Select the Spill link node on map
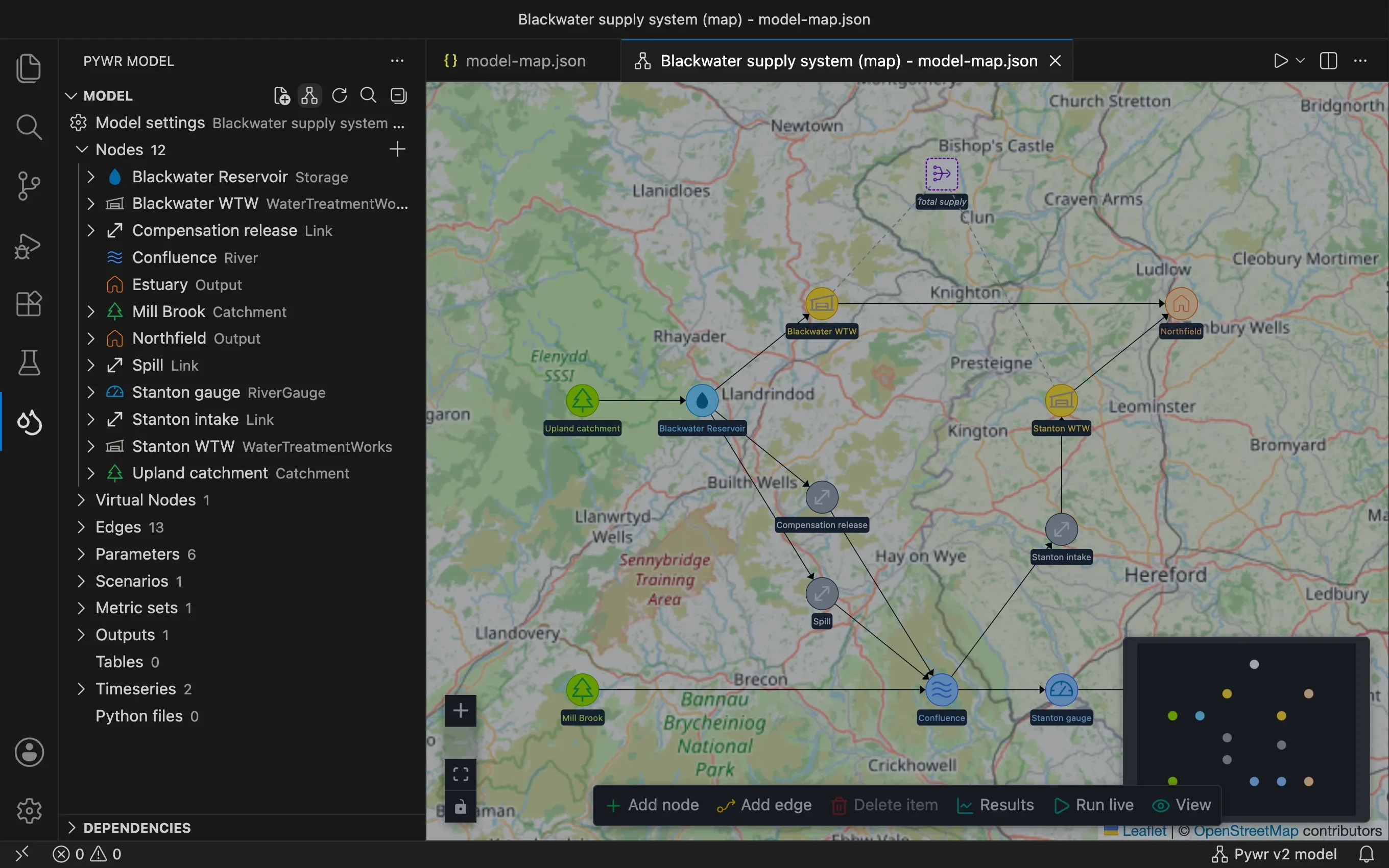1389x868 pixels. pos(821,594)
